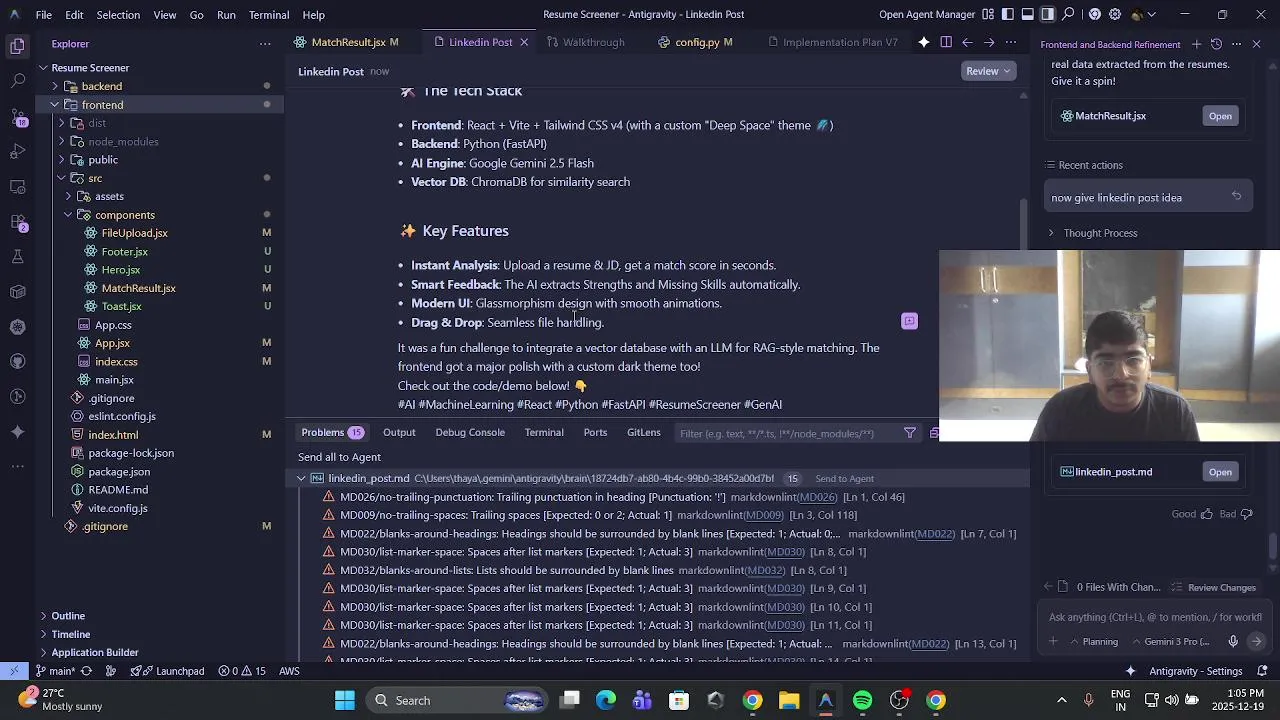Start a new agent conversation with plus icon

coord(1196,44)
